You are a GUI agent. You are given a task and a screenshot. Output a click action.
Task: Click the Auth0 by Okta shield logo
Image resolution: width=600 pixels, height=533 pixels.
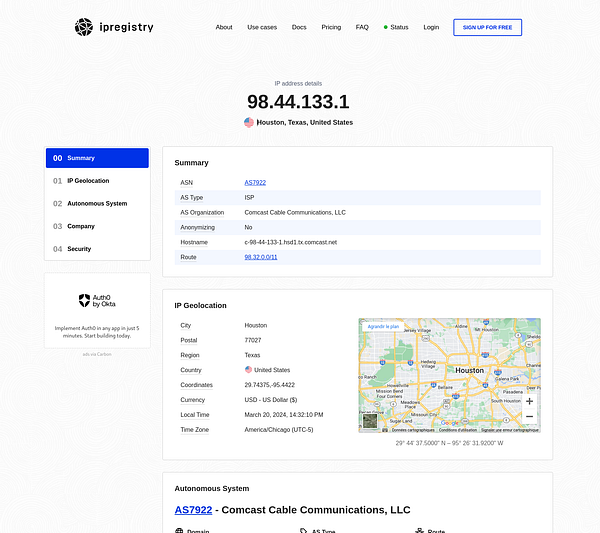point(84,300)
